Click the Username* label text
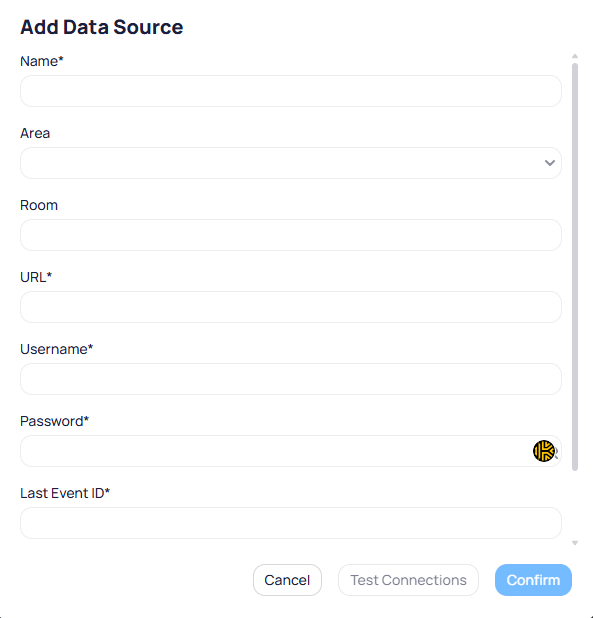Image resolution: width=593 pixels, height=618 pixels. [x=56, y=349]
